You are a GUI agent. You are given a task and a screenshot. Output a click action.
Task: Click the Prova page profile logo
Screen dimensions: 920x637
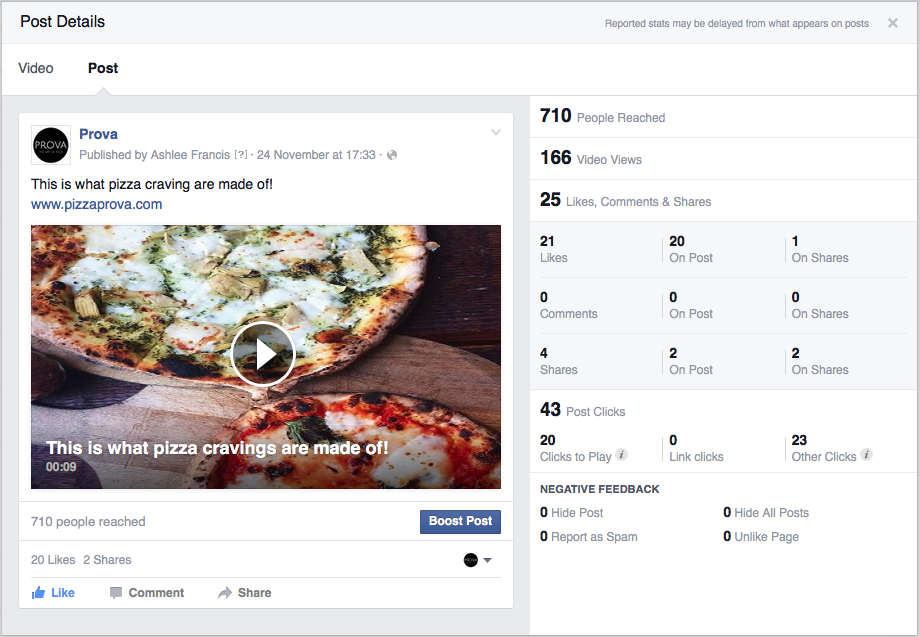50,145
